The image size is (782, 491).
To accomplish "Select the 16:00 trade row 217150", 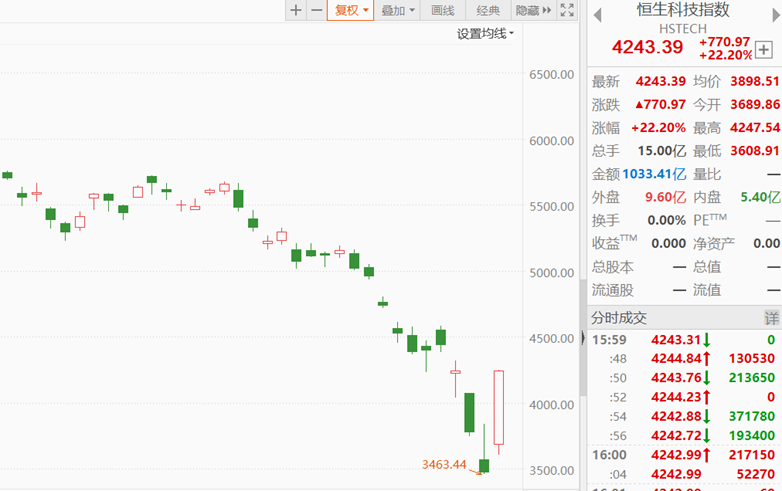I will (x=684, y=455).
